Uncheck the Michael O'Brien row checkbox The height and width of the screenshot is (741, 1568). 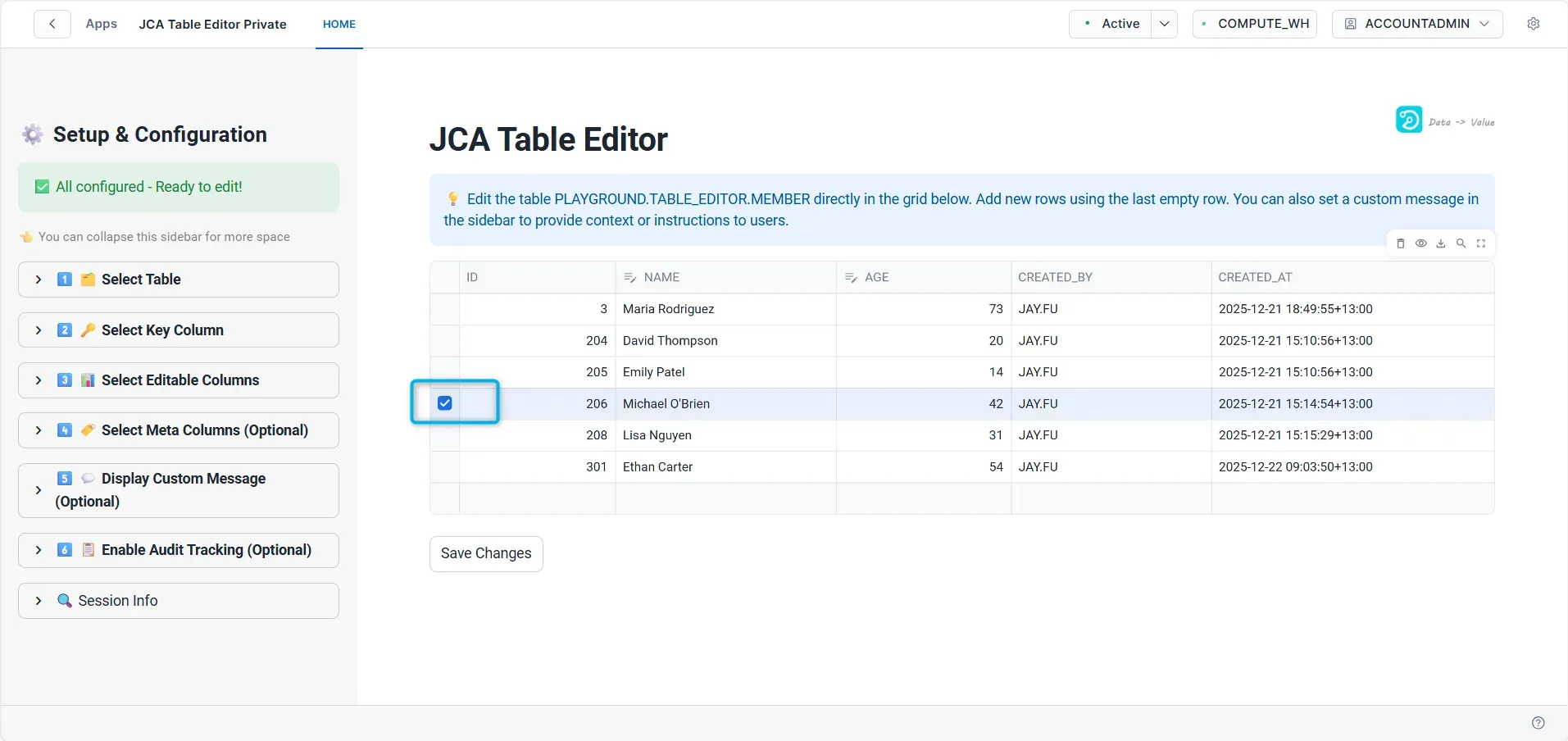tap(444, 403)
